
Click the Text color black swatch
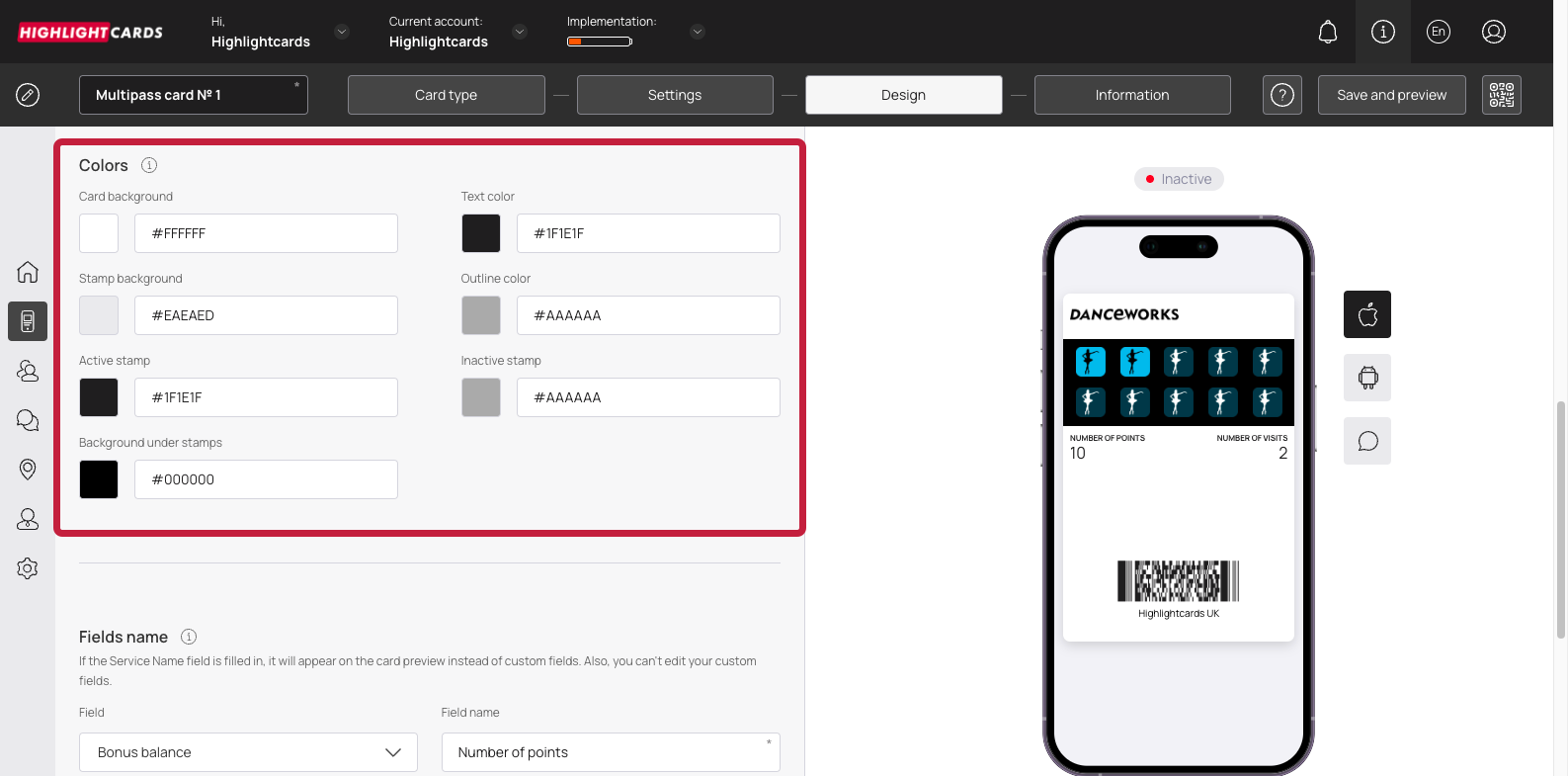click(481, 233)
